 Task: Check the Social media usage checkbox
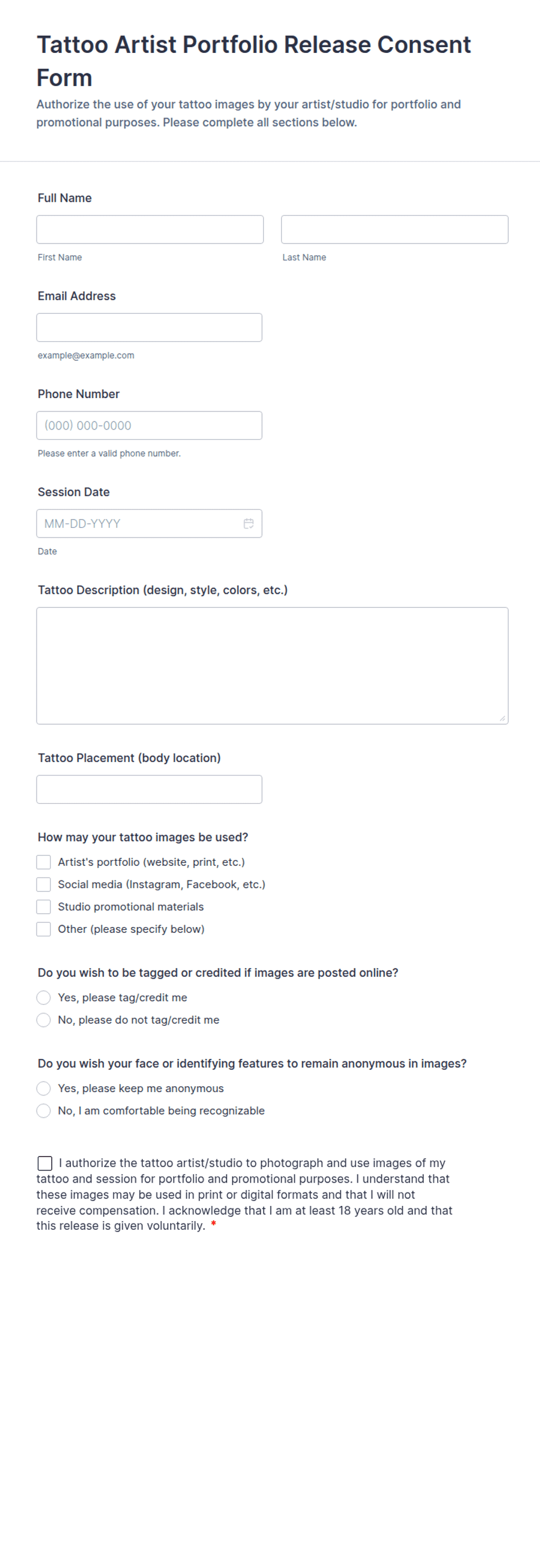tap(44, 885)
